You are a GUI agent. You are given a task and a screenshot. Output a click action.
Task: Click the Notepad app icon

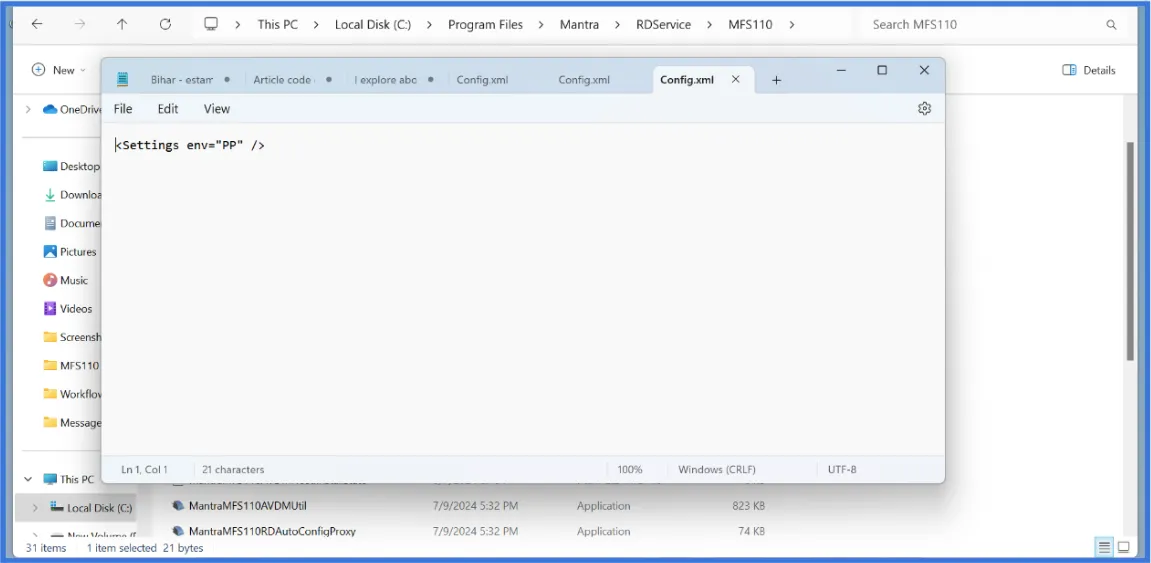click(123, 79)
